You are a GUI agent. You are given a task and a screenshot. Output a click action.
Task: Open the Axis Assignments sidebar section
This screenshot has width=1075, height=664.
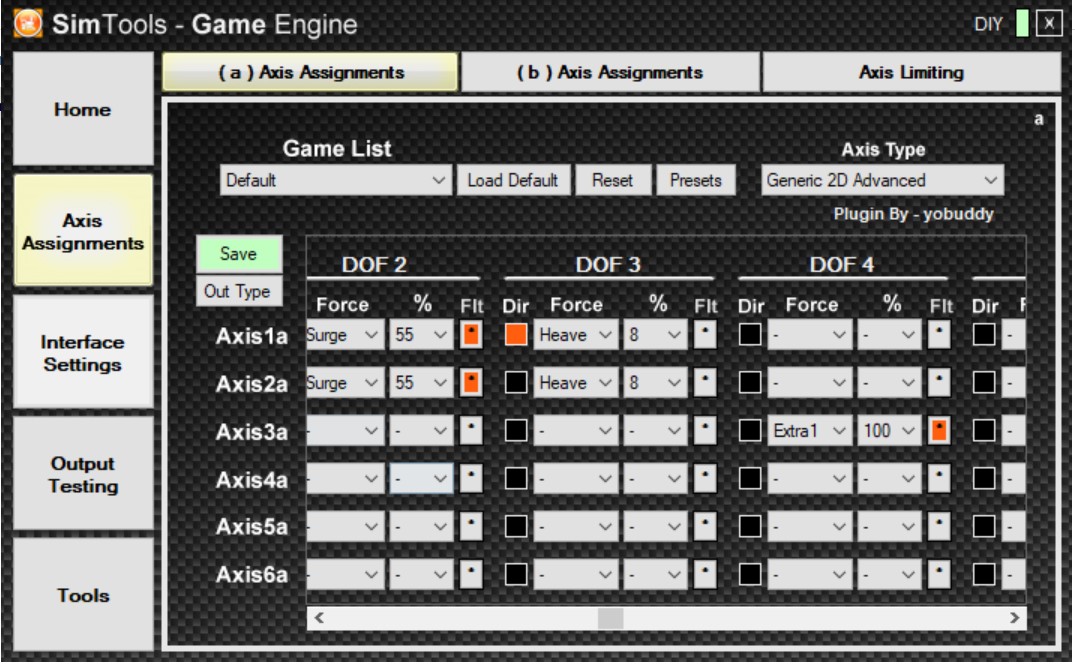(83, 231)
